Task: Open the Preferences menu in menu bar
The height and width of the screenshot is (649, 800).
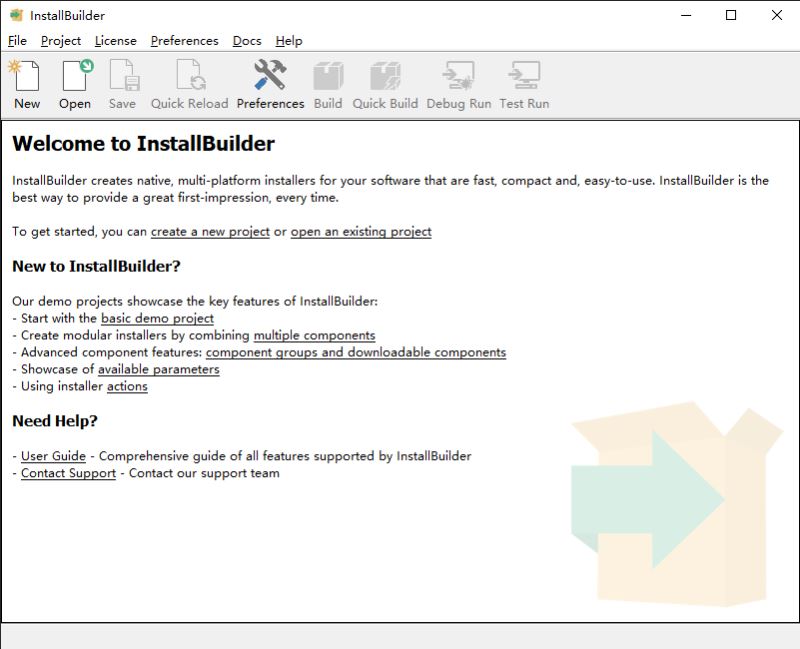Action: click(185, 41)
